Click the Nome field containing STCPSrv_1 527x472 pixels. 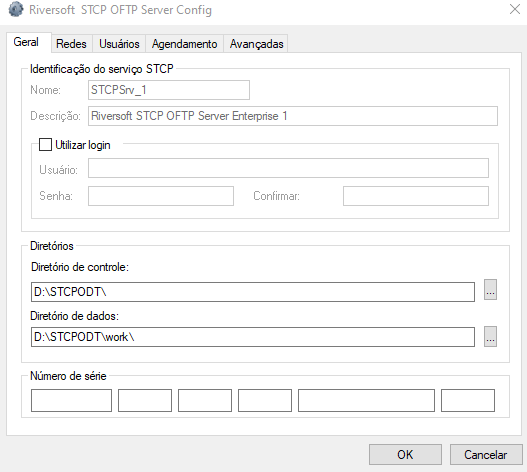point(169,90)
